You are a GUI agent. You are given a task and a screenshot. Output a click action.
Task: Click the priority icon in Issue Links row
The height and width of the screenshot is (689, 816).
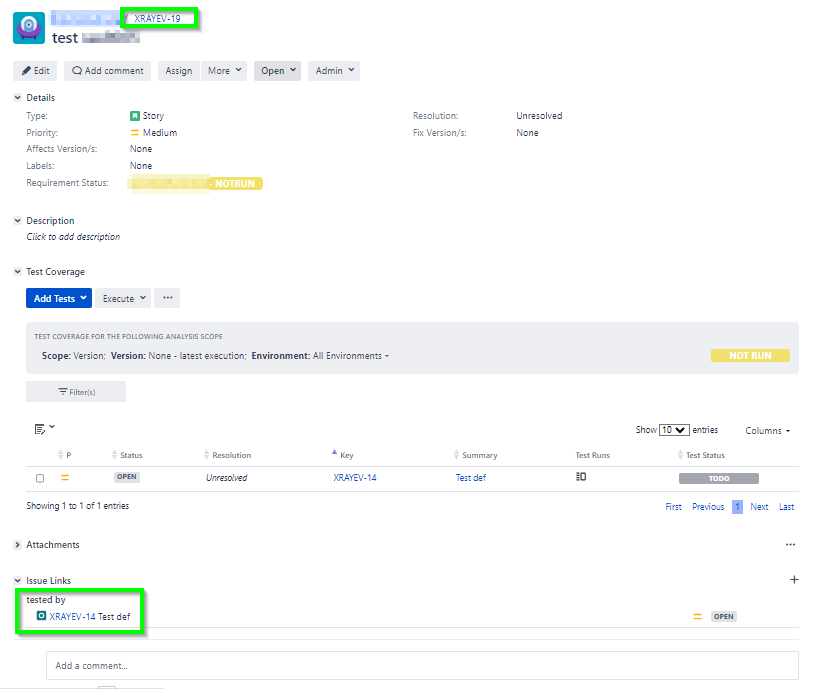click(697, 617)
